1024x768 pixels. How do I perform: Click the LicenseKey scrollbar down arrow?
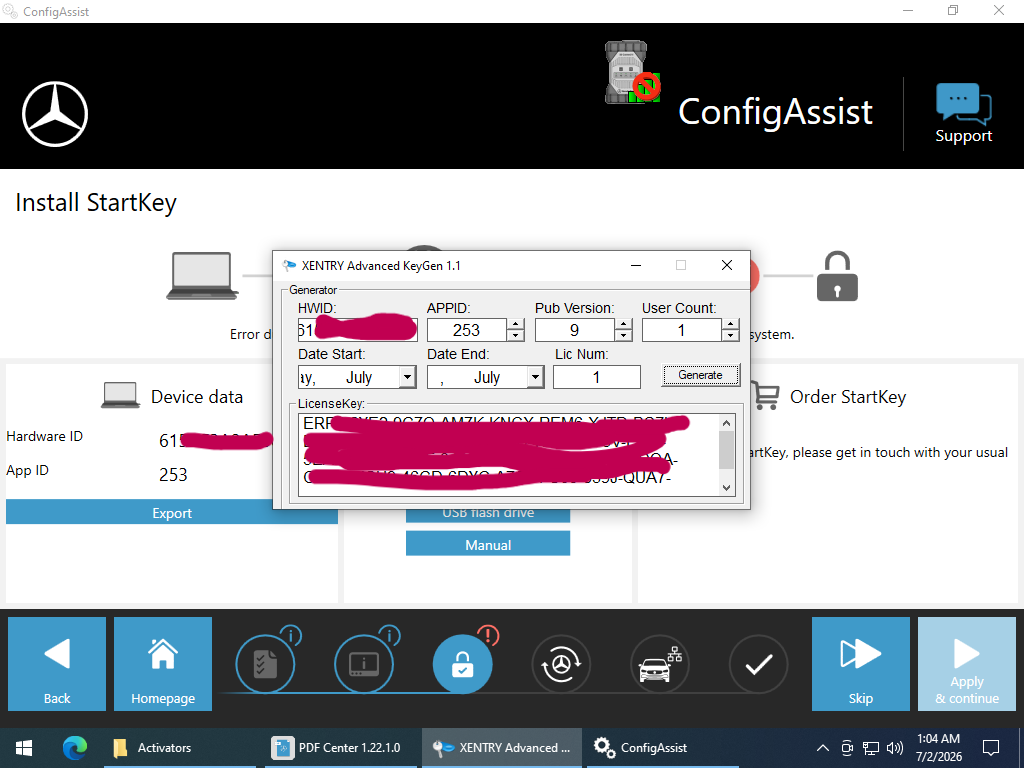click(726, 488)
